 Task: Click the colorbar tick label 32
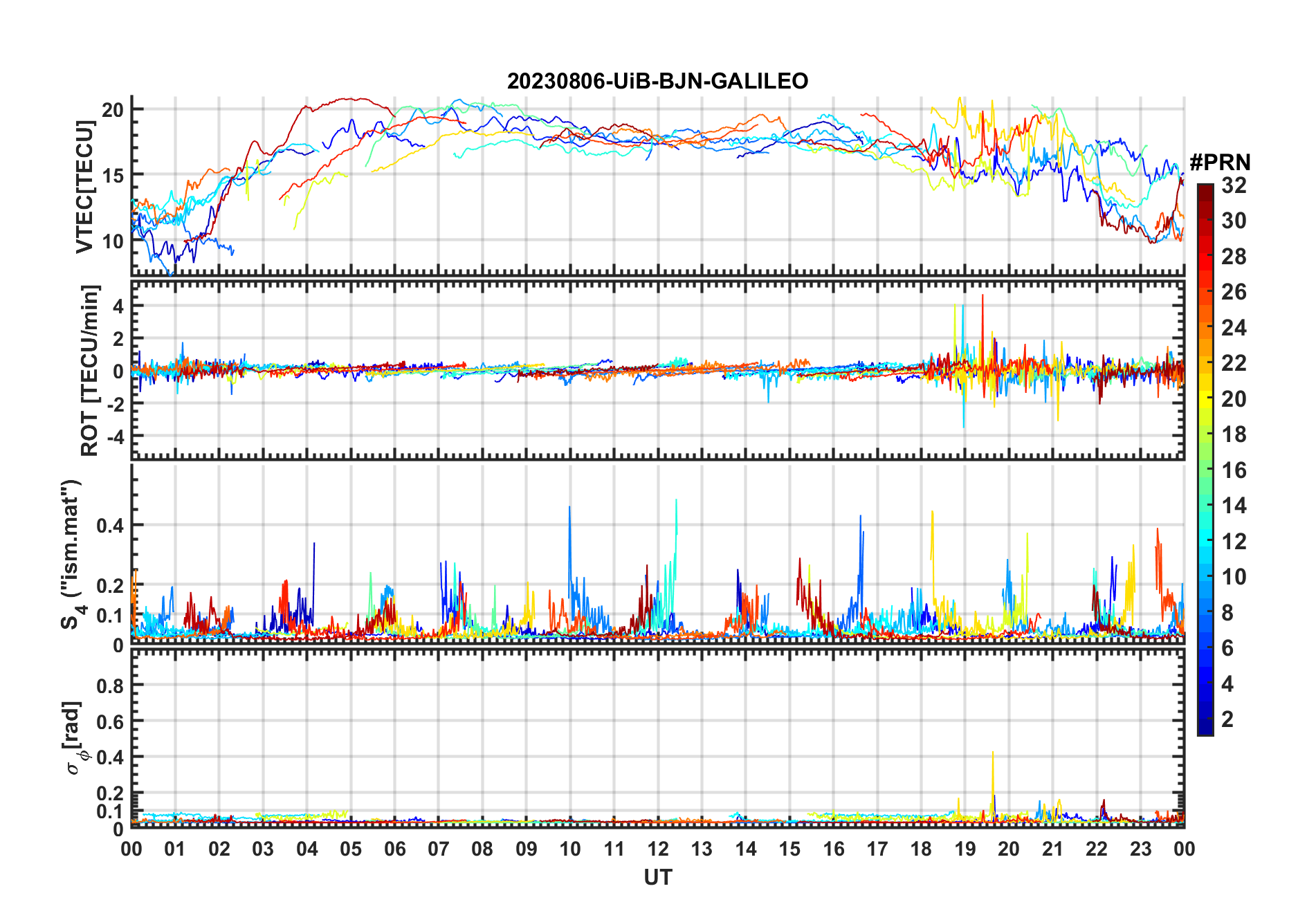click(1234, 185)
